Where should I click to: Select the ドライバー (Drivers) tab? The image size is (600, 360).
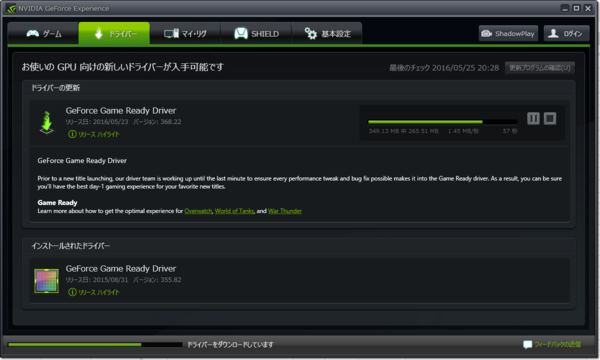[114, 34]
